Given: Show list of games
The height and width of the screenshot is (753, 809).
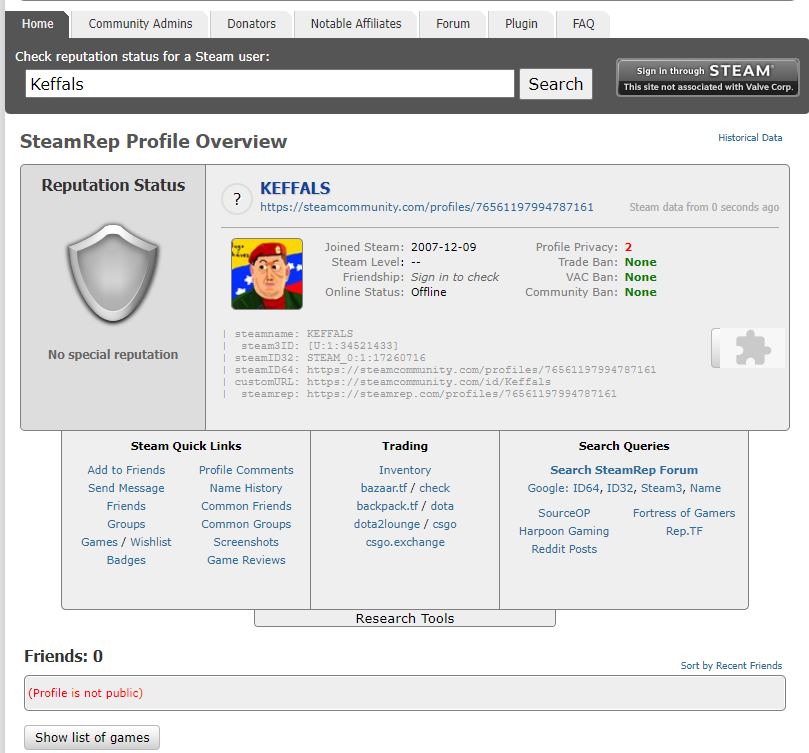Looking at the screenshot, I should (92, 737).
